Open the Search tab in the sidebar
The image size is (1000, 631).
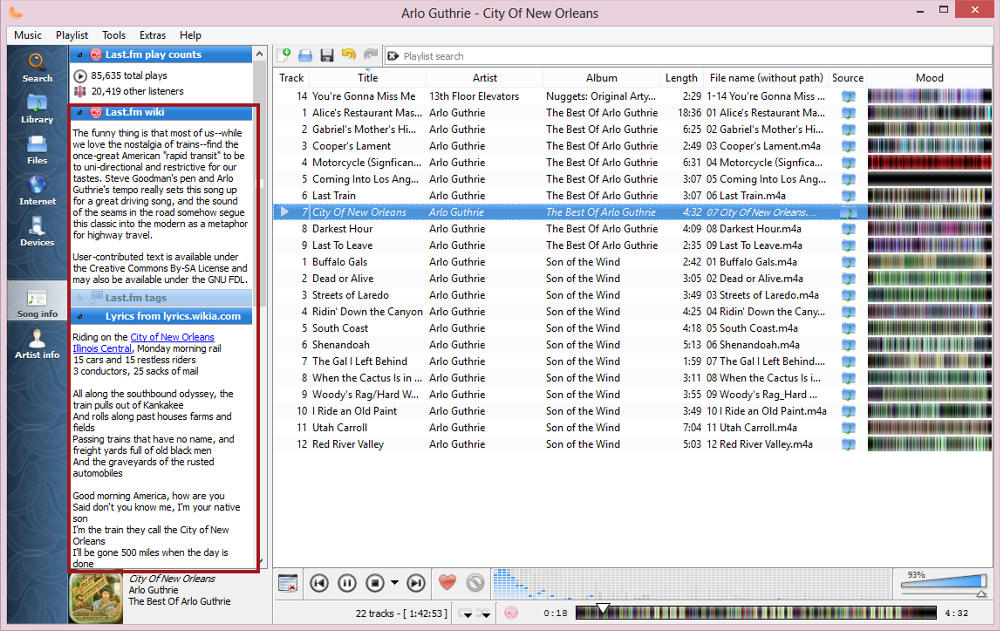coord(37,68)
